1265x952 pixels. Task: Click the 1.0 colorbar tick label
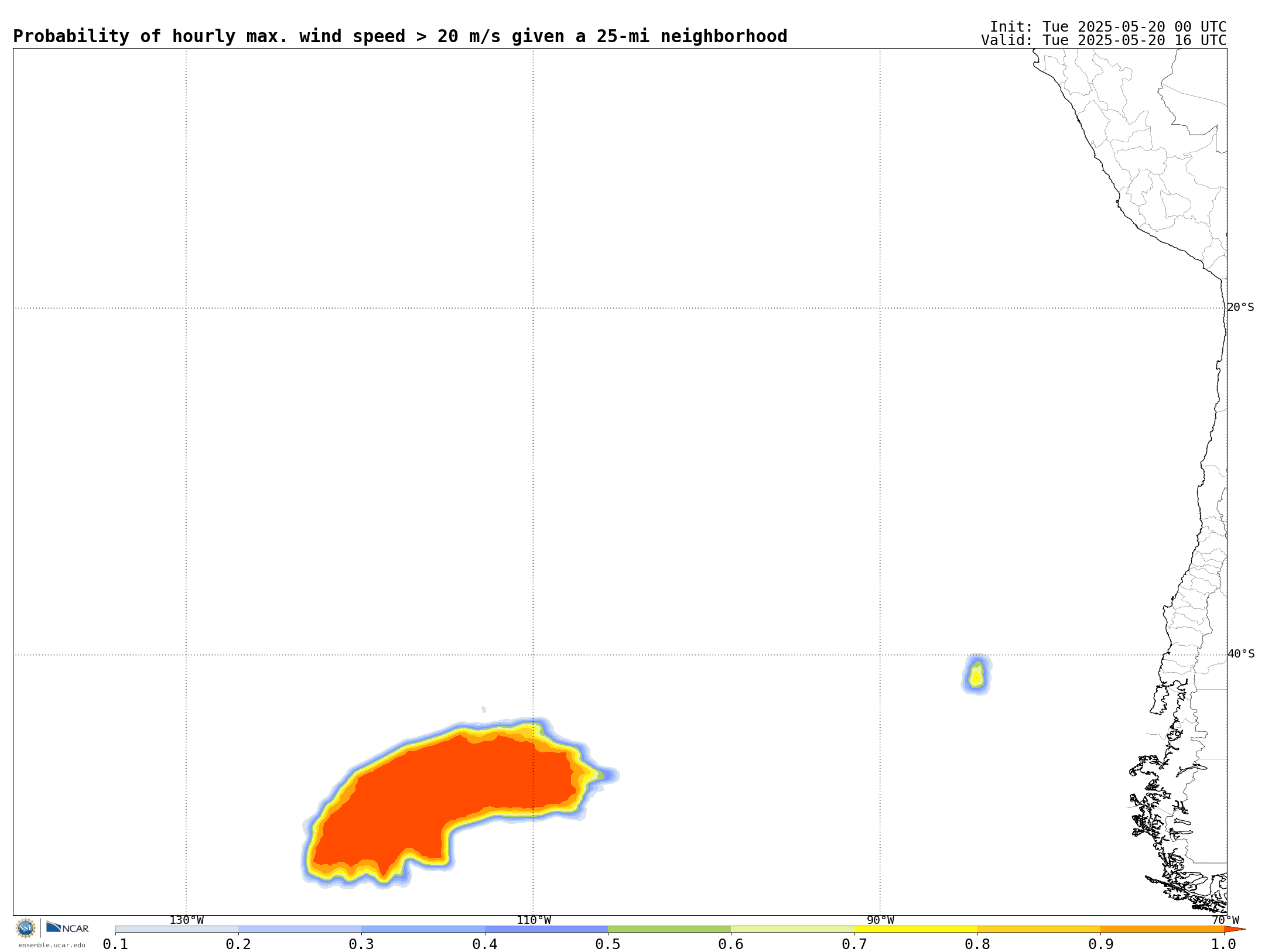pyautogui.click(x=1224, y=944)
